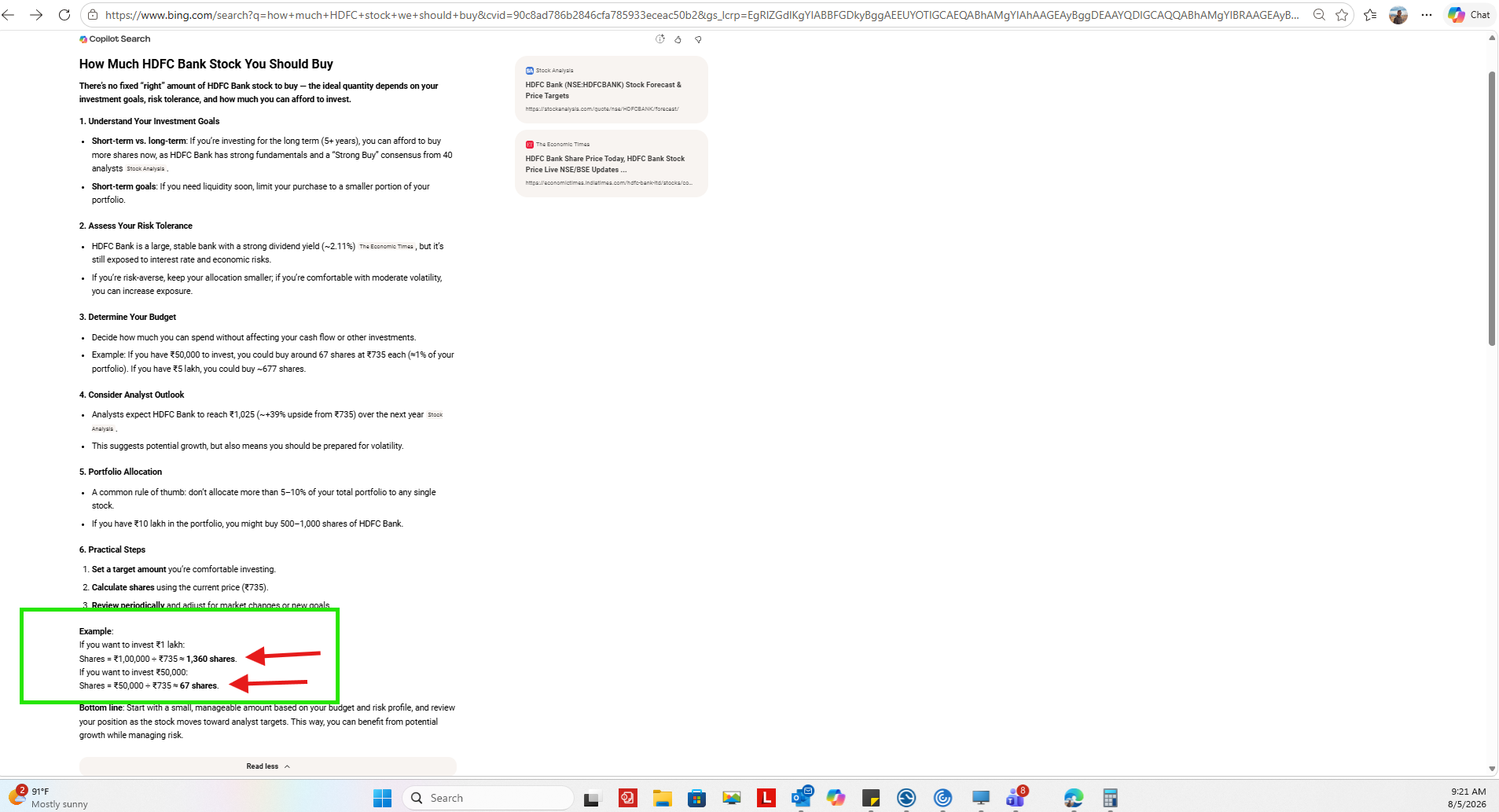Open Outlook from the taskbar
Screen dimensions: 1499x812
(x=802, y=796)
